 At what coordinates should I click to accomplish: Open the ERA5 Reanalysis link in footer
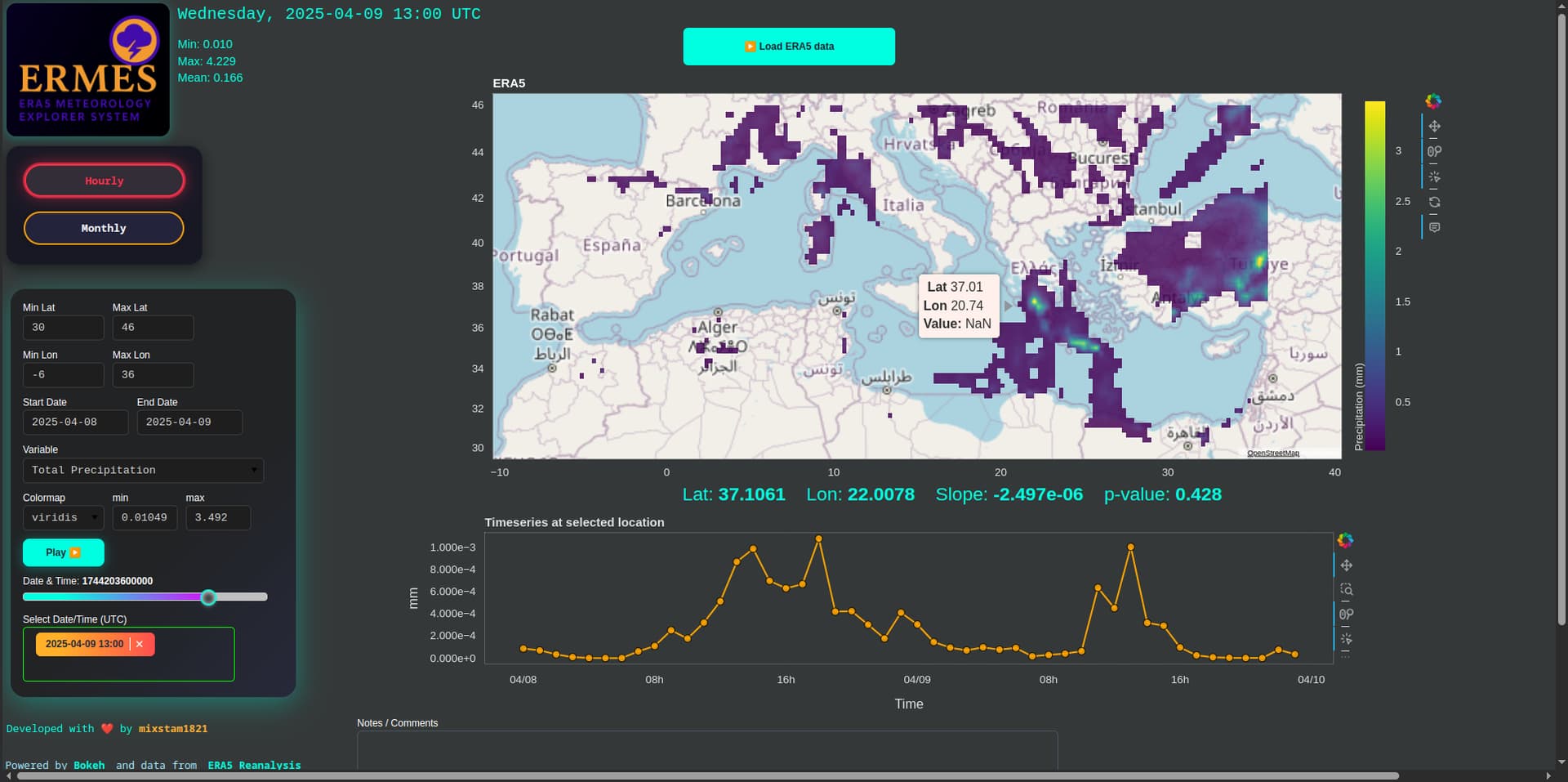[x=254, y=765]
